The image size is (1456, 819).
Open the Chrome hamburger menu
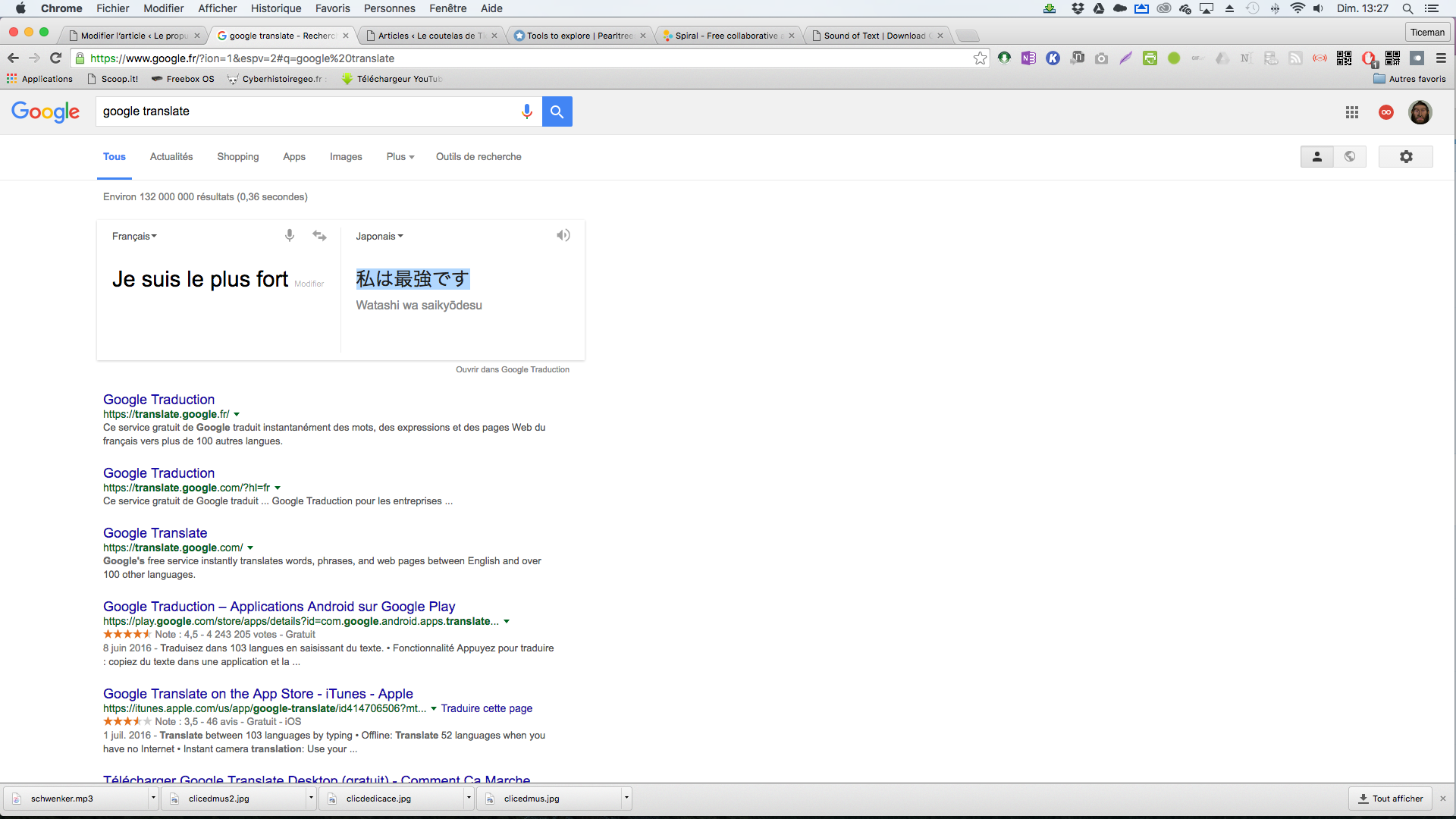coord(1441,58)
